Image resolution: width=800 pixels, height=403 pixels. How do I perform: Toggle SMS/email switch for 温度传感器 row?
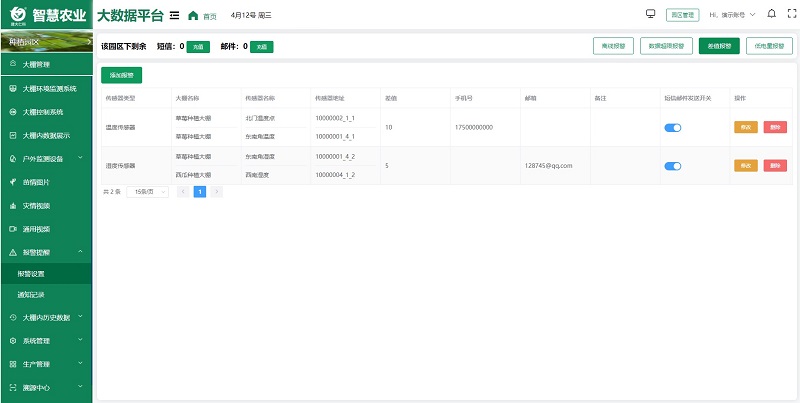[x=673, y=127]
